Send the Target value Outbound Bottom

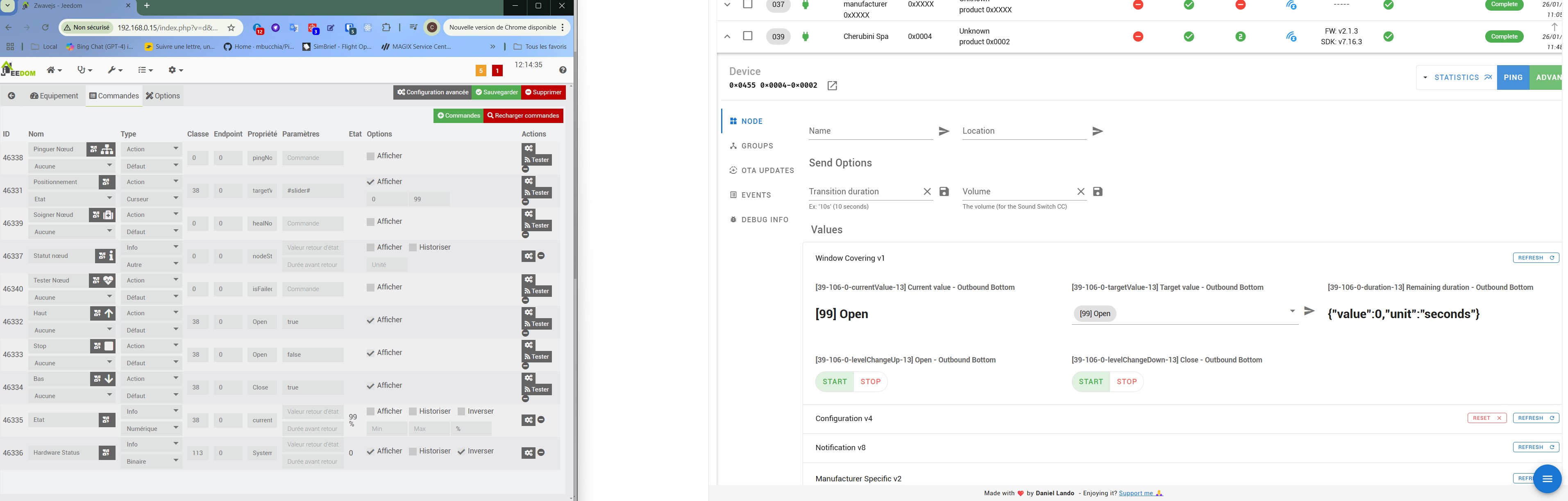tap(1309, 311)
